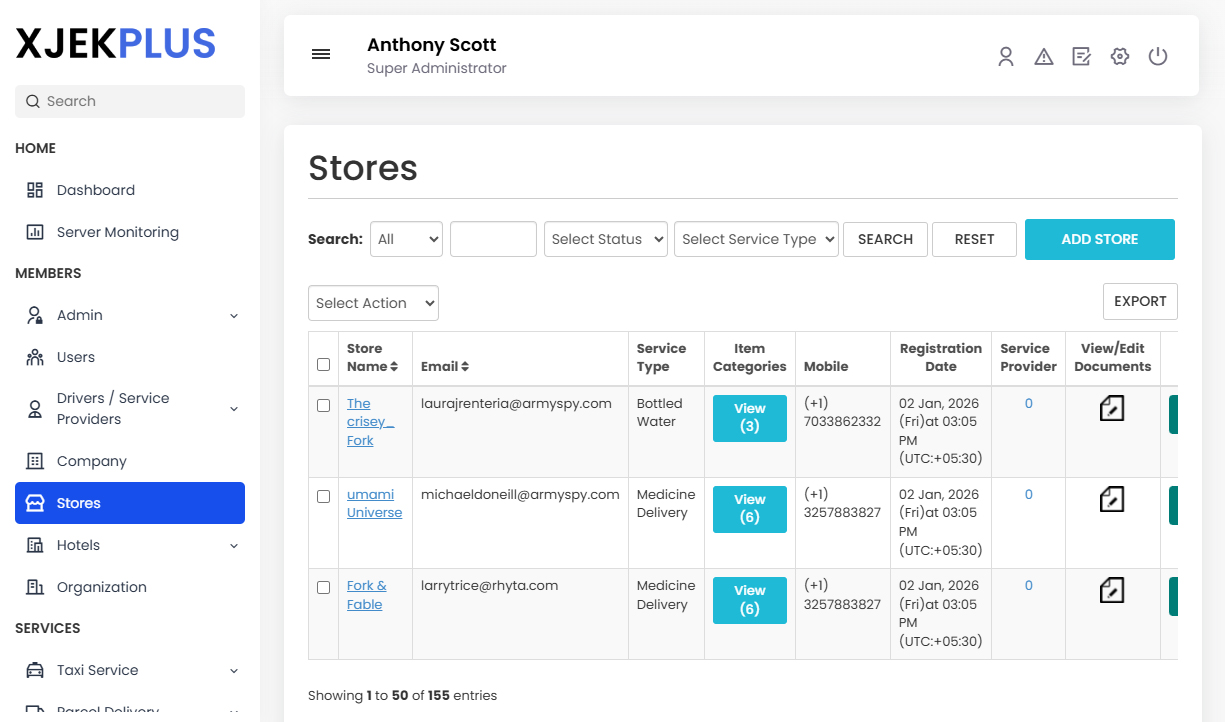The image size is (1225, 722).
Task: Open the Dashboard from the sidebar
Action: 95,190
